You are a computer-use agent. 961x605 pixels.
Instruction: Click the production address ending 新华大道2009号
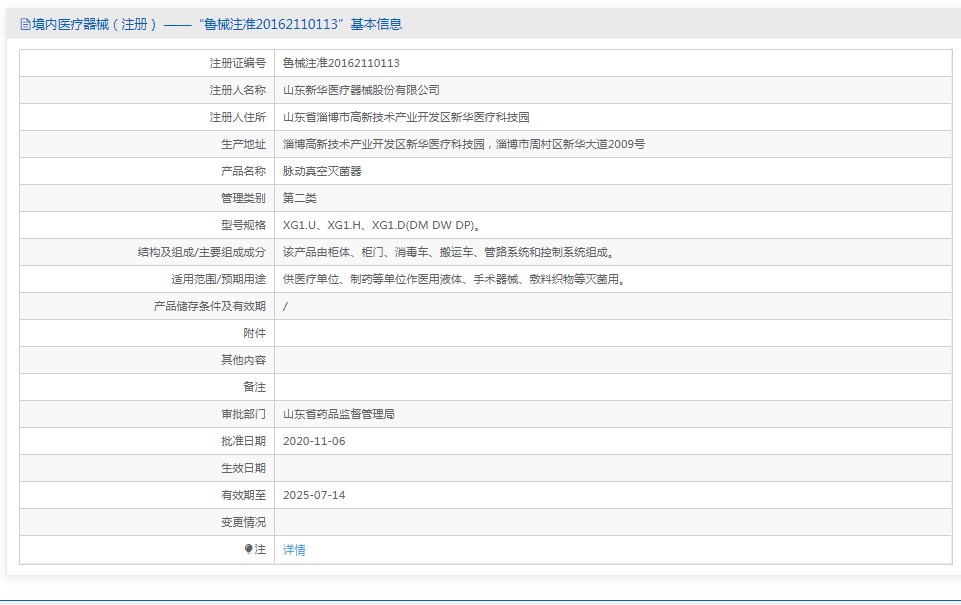pos(464,144)
